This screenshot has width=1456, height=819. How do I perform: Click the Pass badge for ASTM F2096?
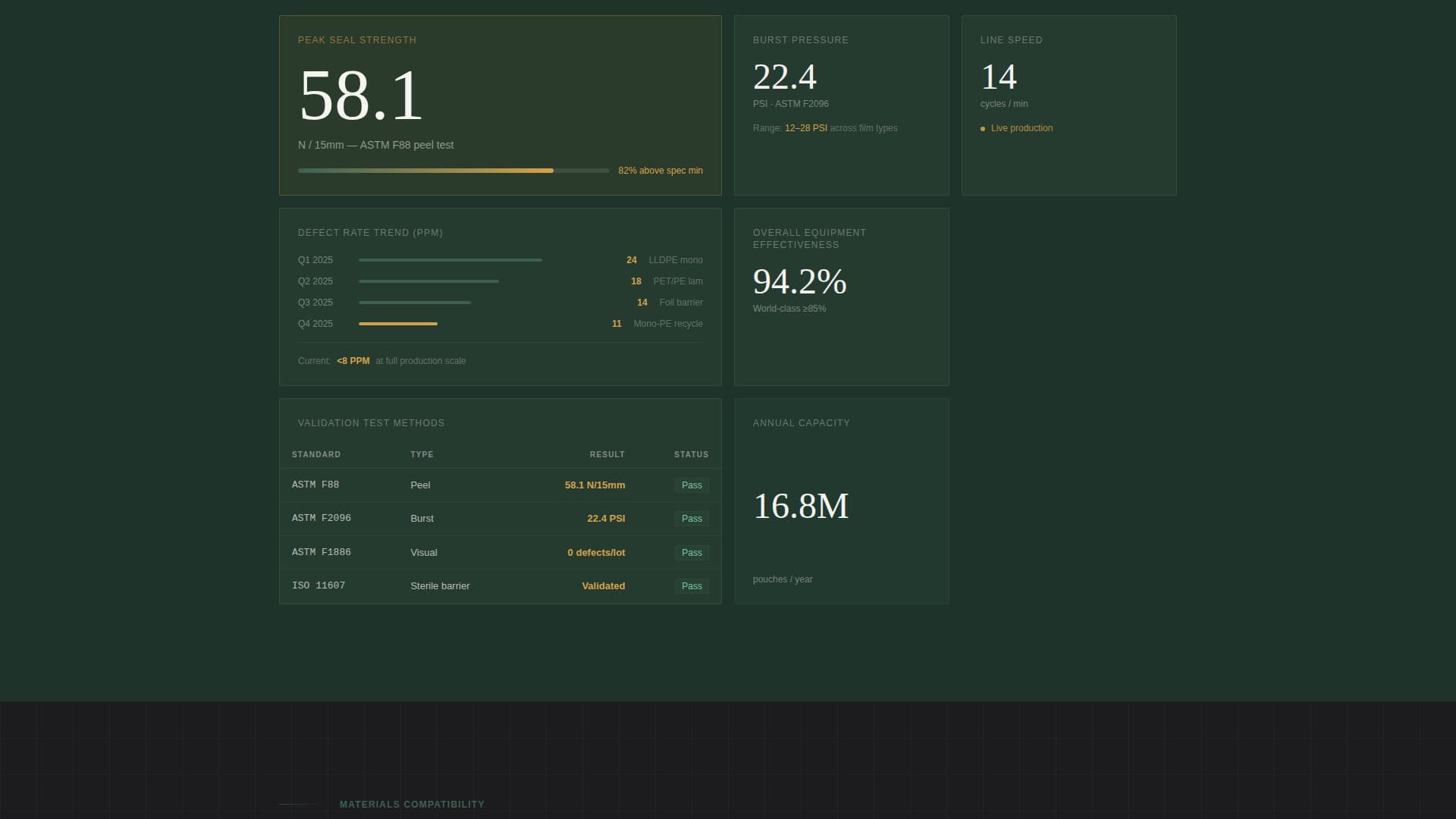tap(691, 519)
